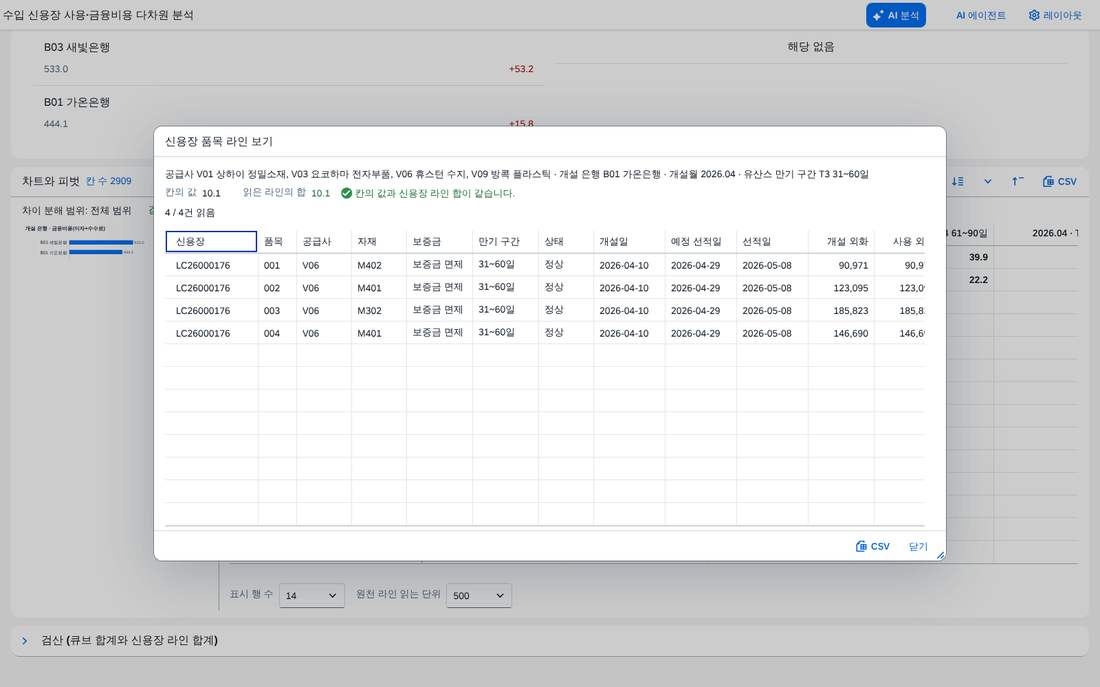
Task: Click the 4 / 4건 읽음 count text
Action: (x=189, y=213)
